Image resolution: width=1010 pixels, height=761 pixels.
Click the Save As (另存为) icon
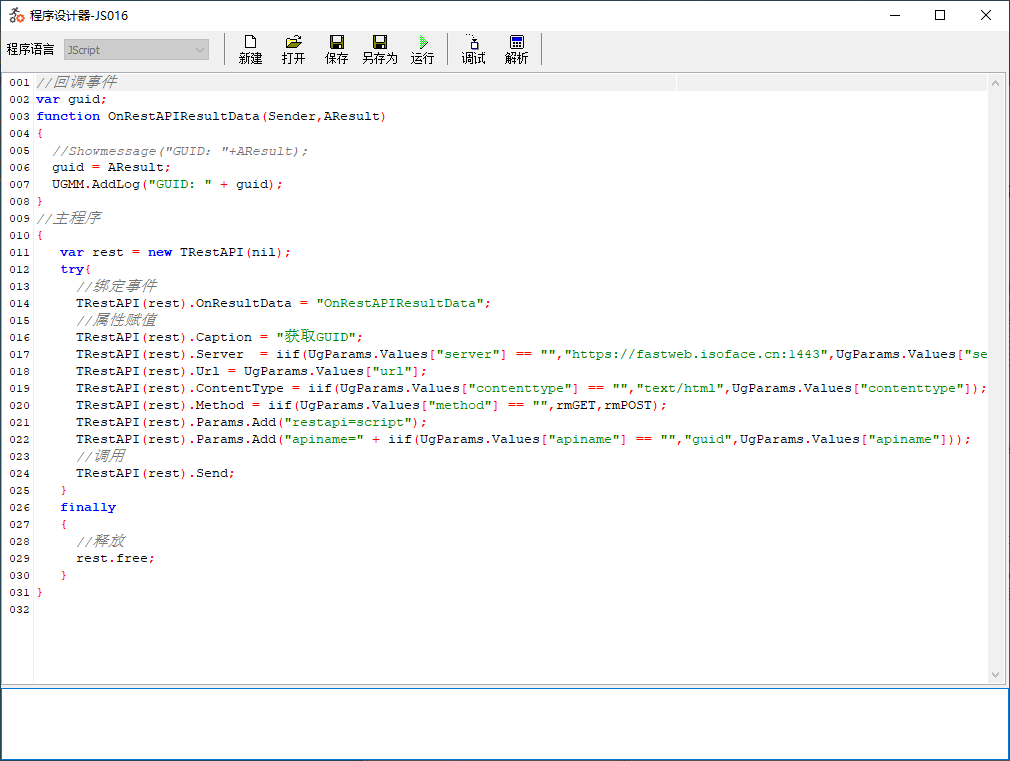379,50
